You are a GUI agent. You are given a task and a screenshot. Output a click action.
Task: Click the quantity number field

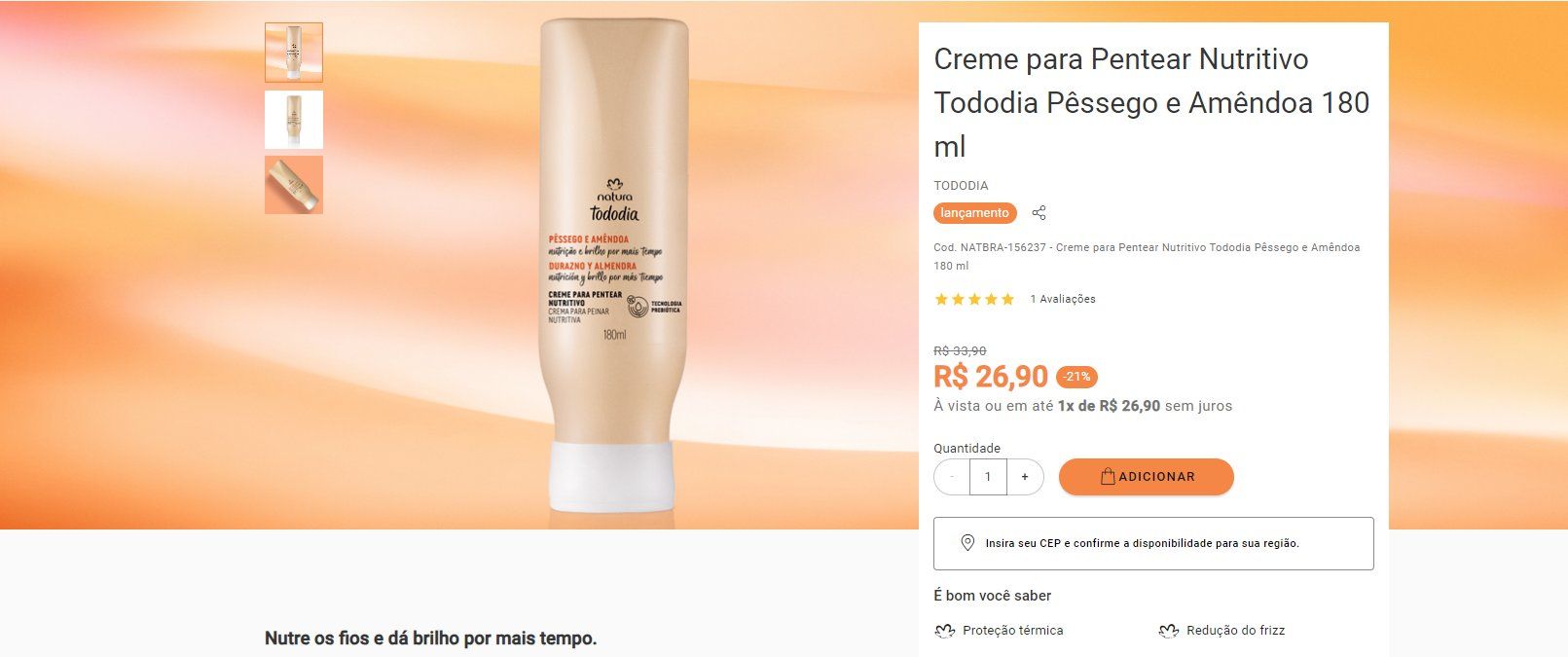pos(988,477)
